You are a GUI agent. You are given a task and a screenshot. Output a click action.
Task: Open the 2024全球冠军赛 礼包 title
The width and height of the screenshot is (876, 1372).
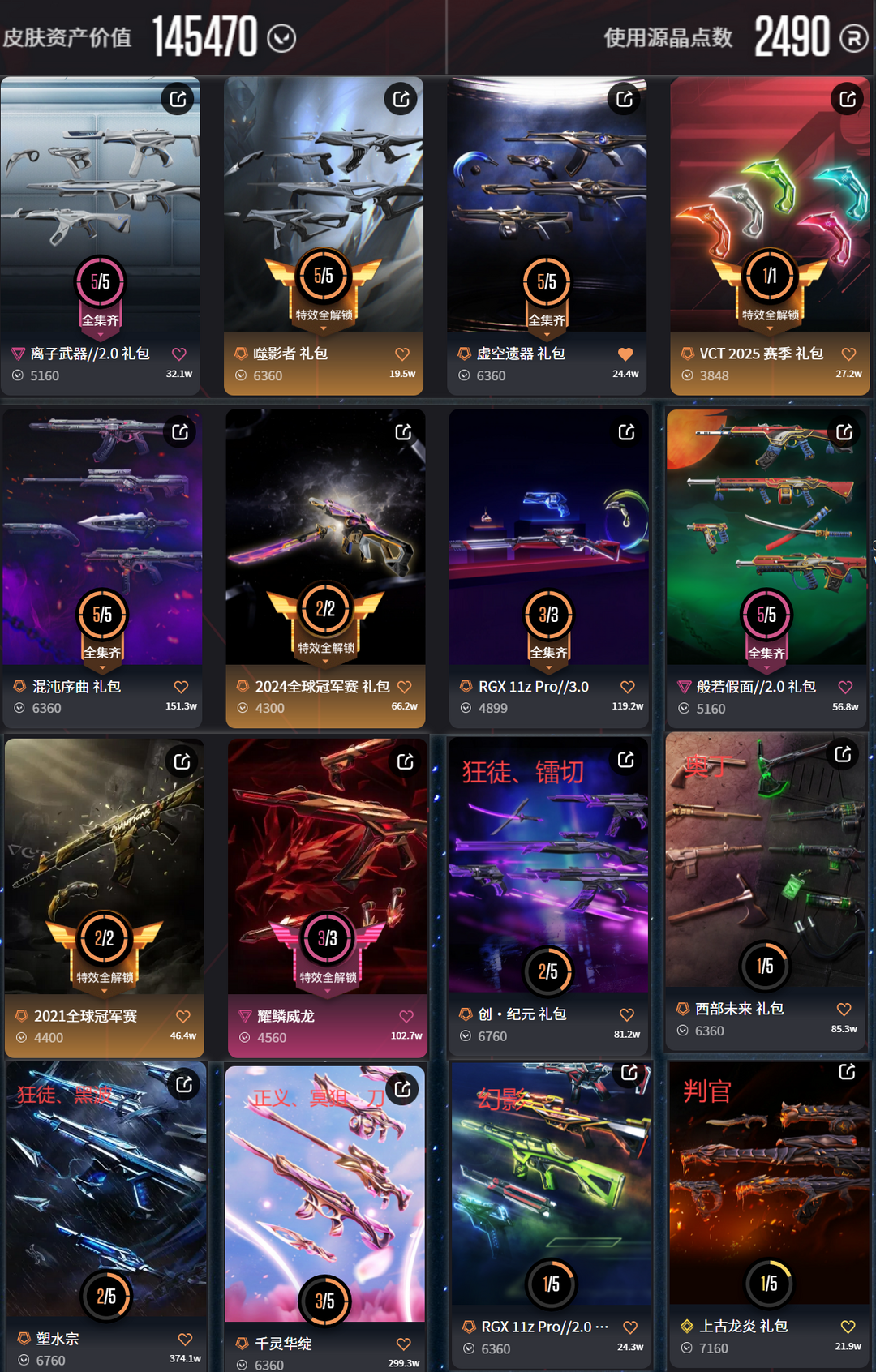pyautogui.click(x=323, y=687)
